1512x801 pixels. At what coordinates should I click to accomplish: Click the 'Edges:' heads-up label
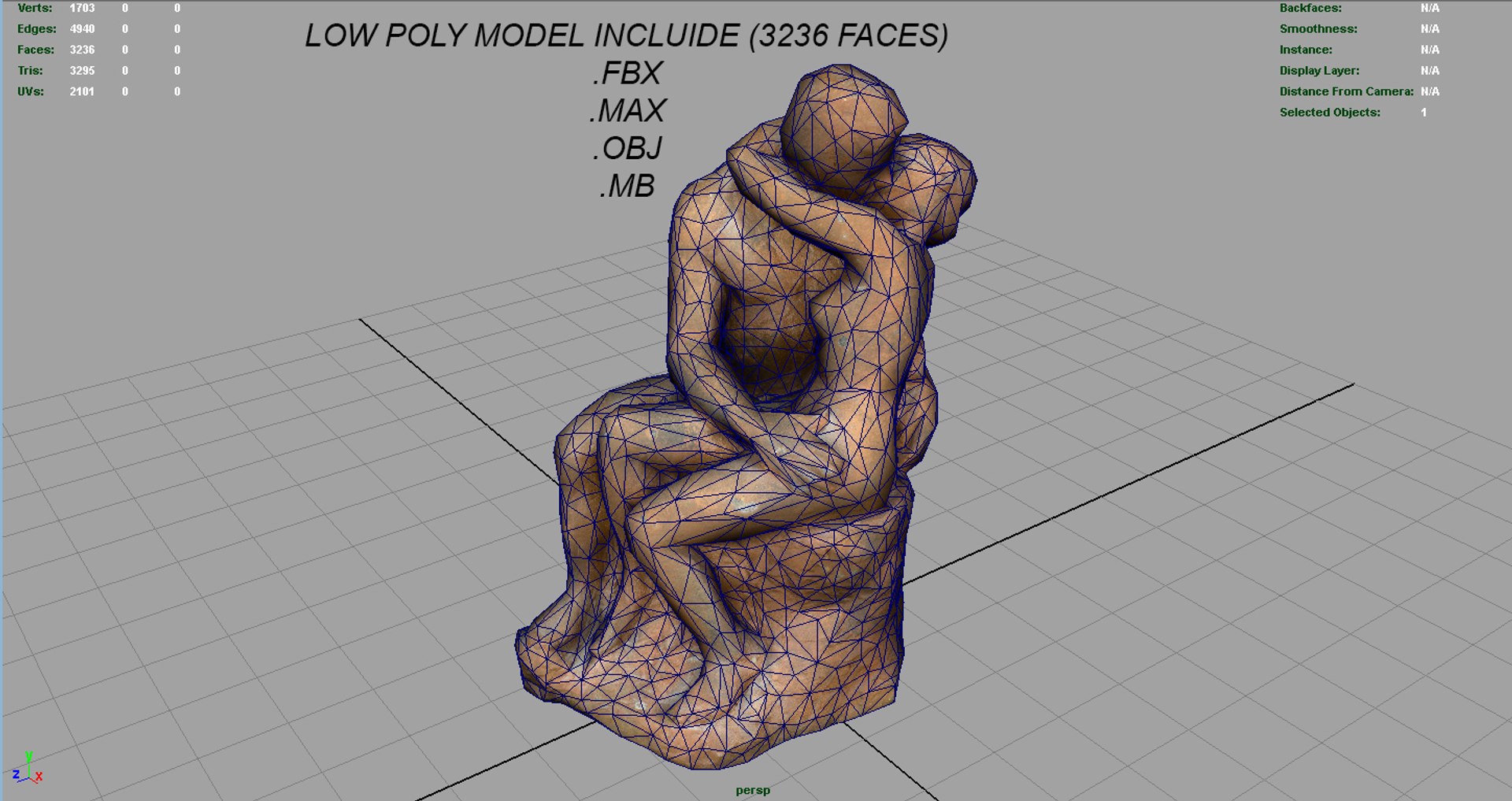pyautogui.click(x=37, y=29)
